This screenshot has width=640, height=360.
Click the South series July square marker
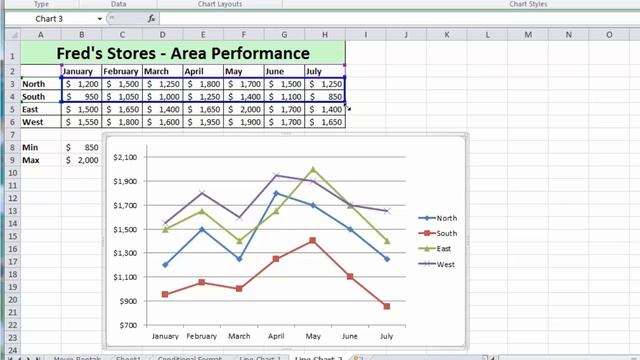pos(387,307)
